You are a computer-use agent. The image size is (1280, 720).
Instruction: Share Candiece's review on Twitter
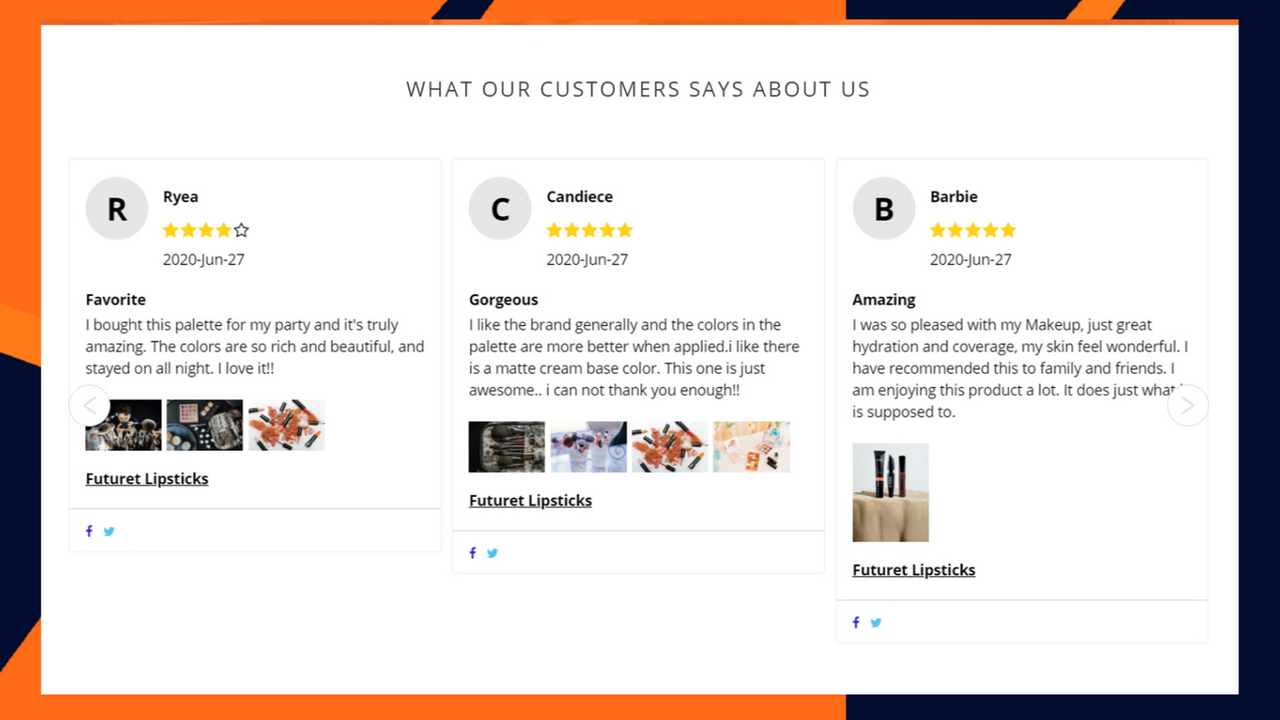492,553
